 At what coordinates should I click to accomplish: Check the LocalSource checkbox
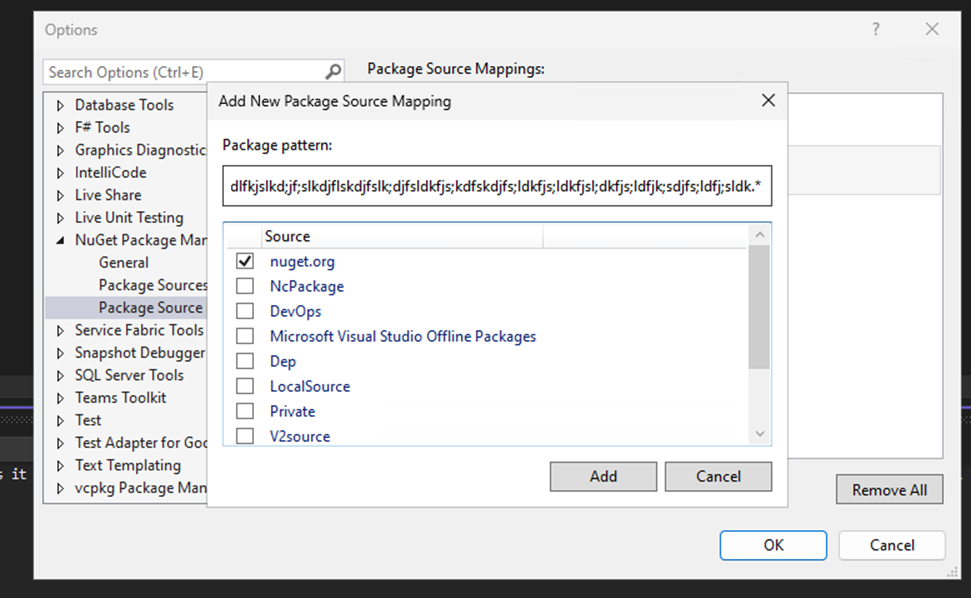click(x=245, y=386)
